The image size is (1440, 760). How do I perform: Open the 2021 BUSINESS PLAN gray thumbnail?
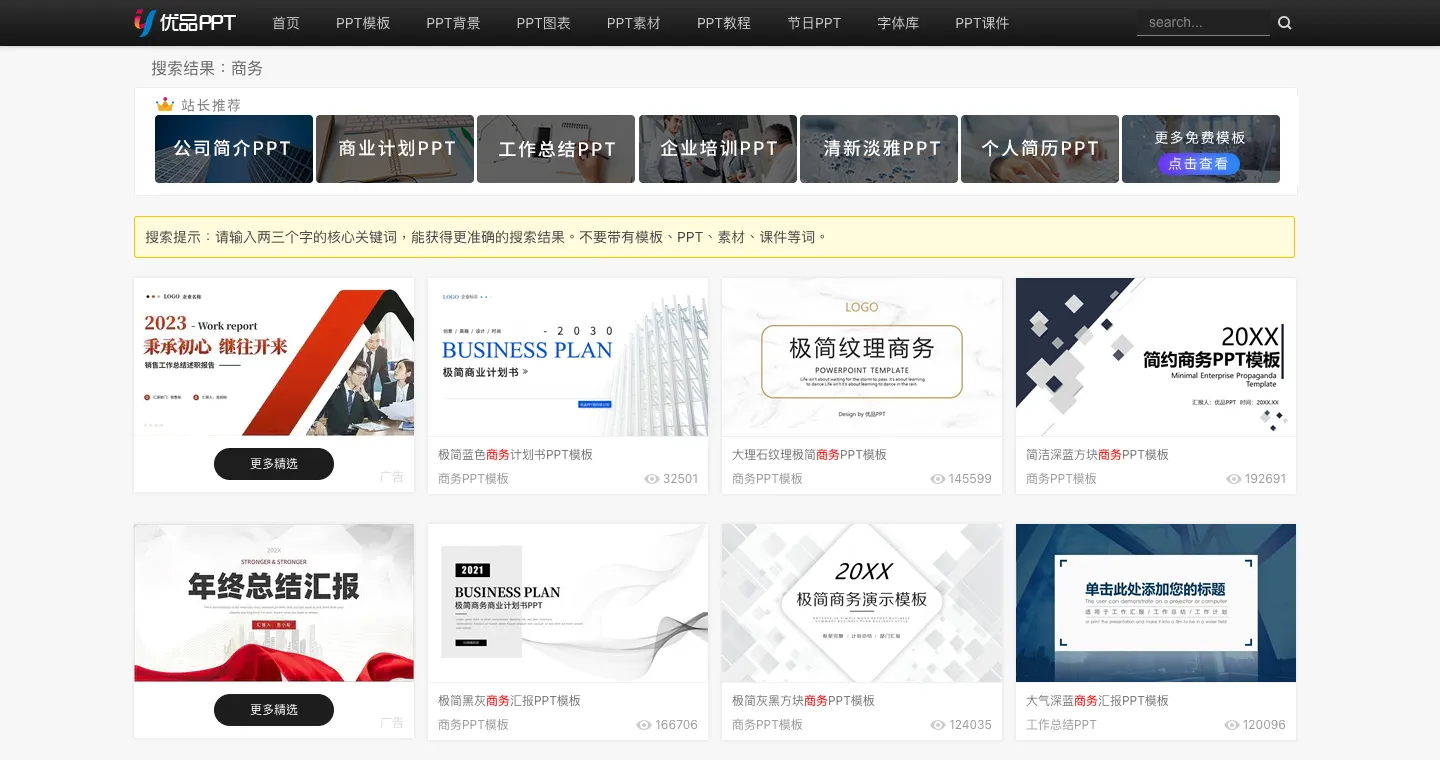568,603
